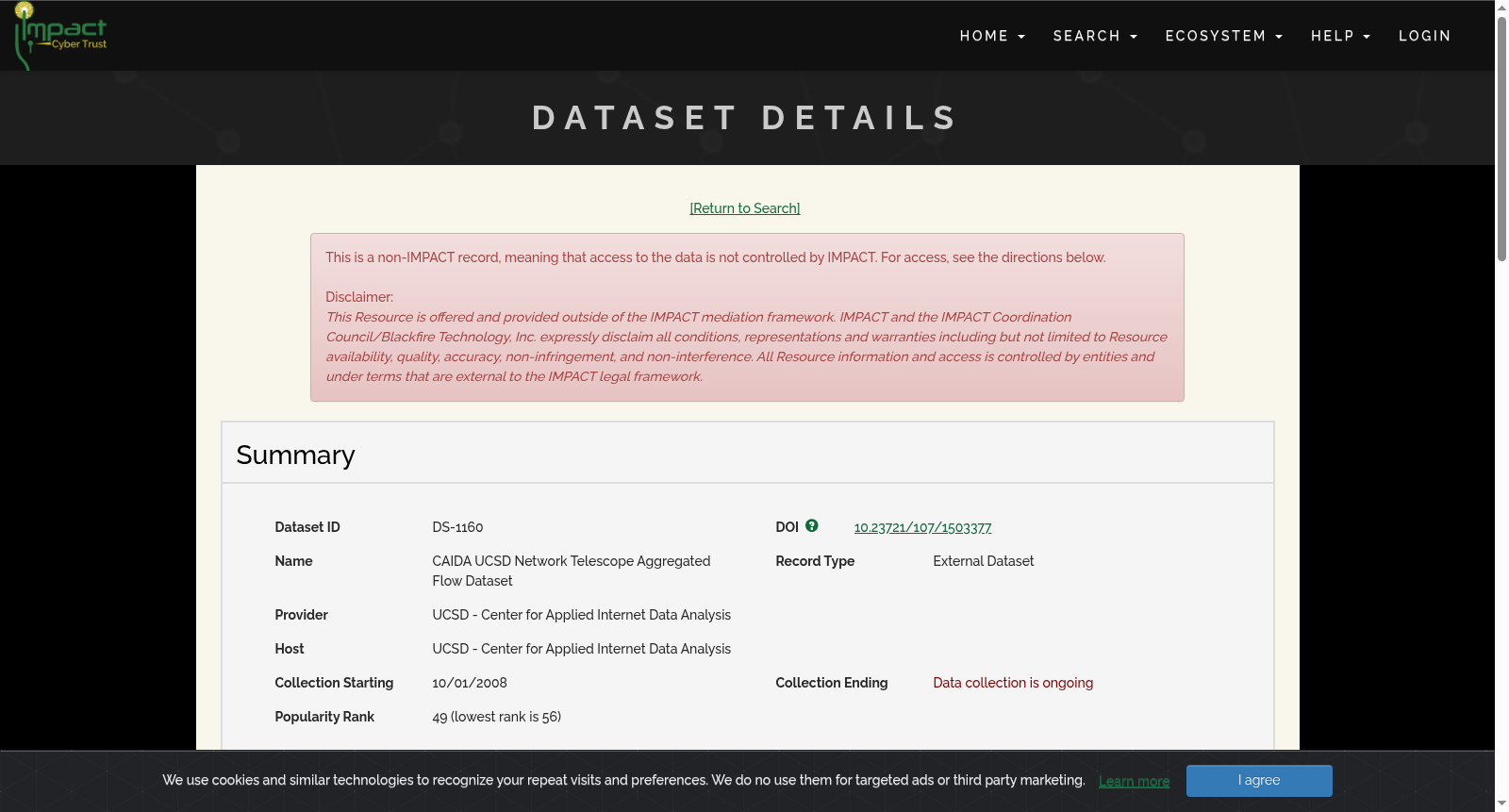Viewport: 1509px width, 812px height.
Task: Click the Dataset Details page title
Action: click(x=745, y=118)
